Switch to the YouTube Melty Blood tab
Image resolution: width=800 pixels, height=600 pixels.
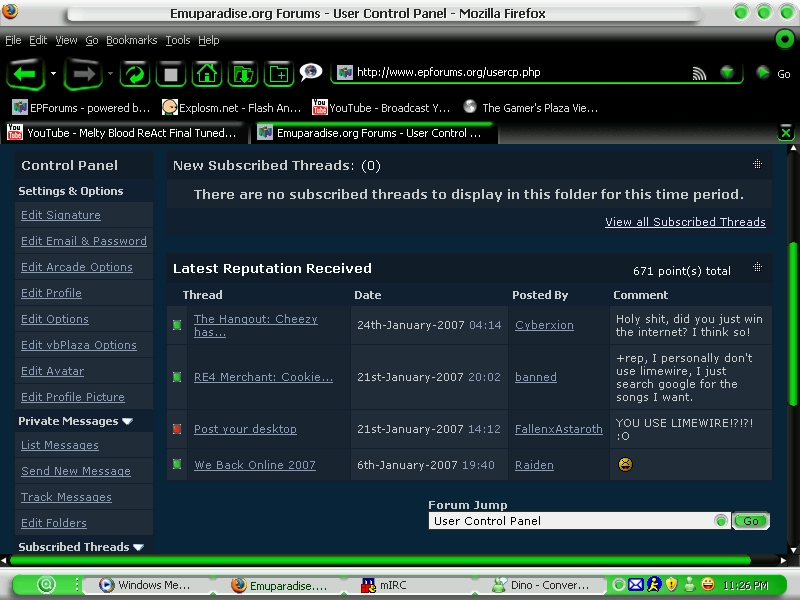point(123,133)
